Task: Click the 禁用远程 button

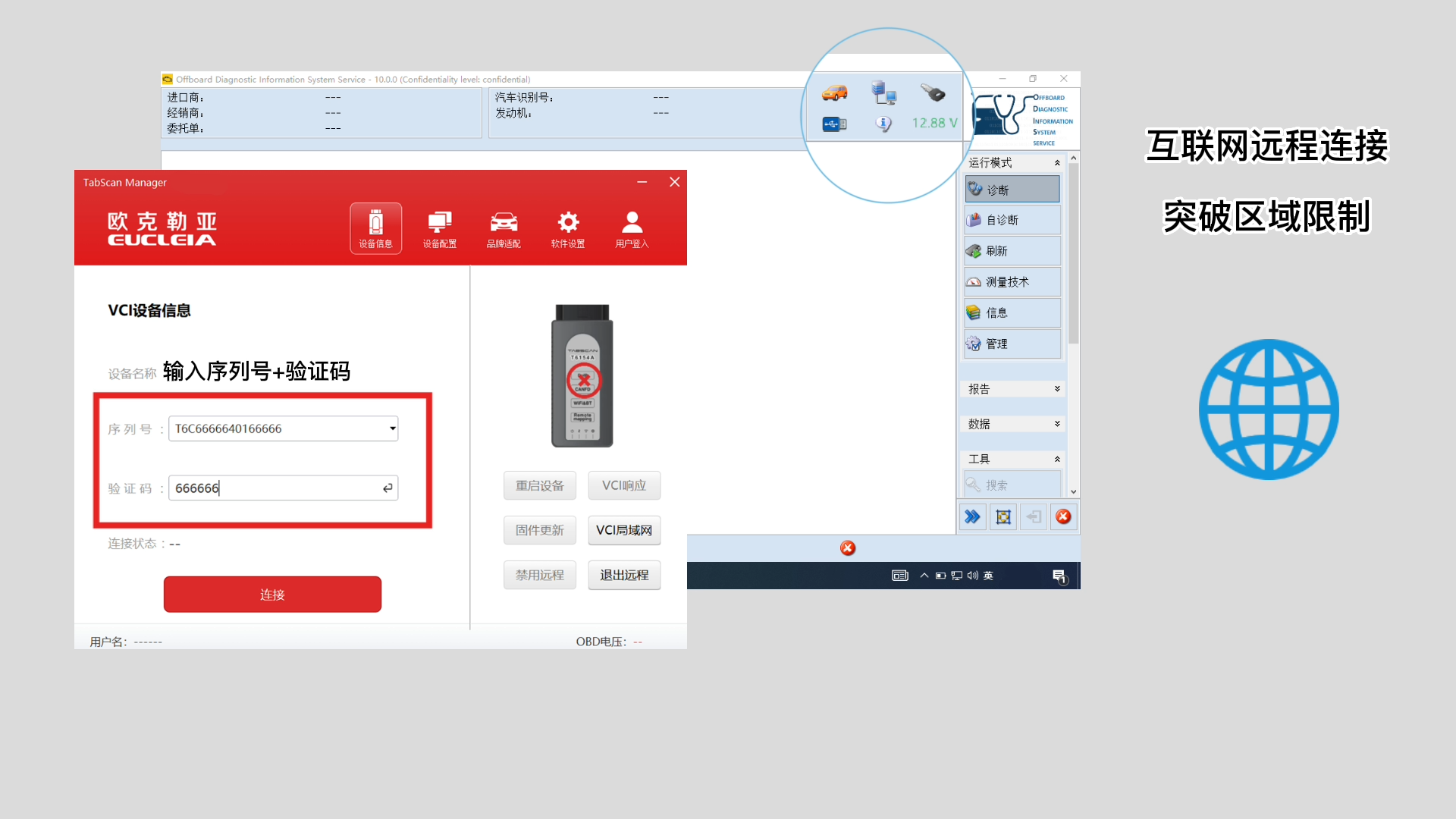Action: pyautogui.click(x=540, y=575)
